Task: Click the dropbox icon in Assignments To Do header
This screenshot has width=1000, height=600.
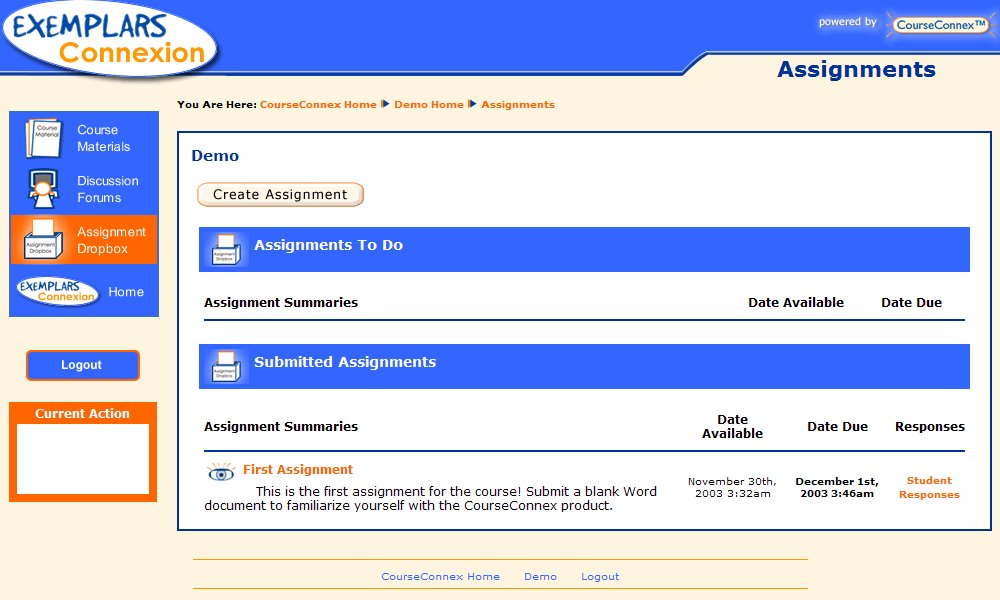Action: pyautogui.click(x=226, y=249)
